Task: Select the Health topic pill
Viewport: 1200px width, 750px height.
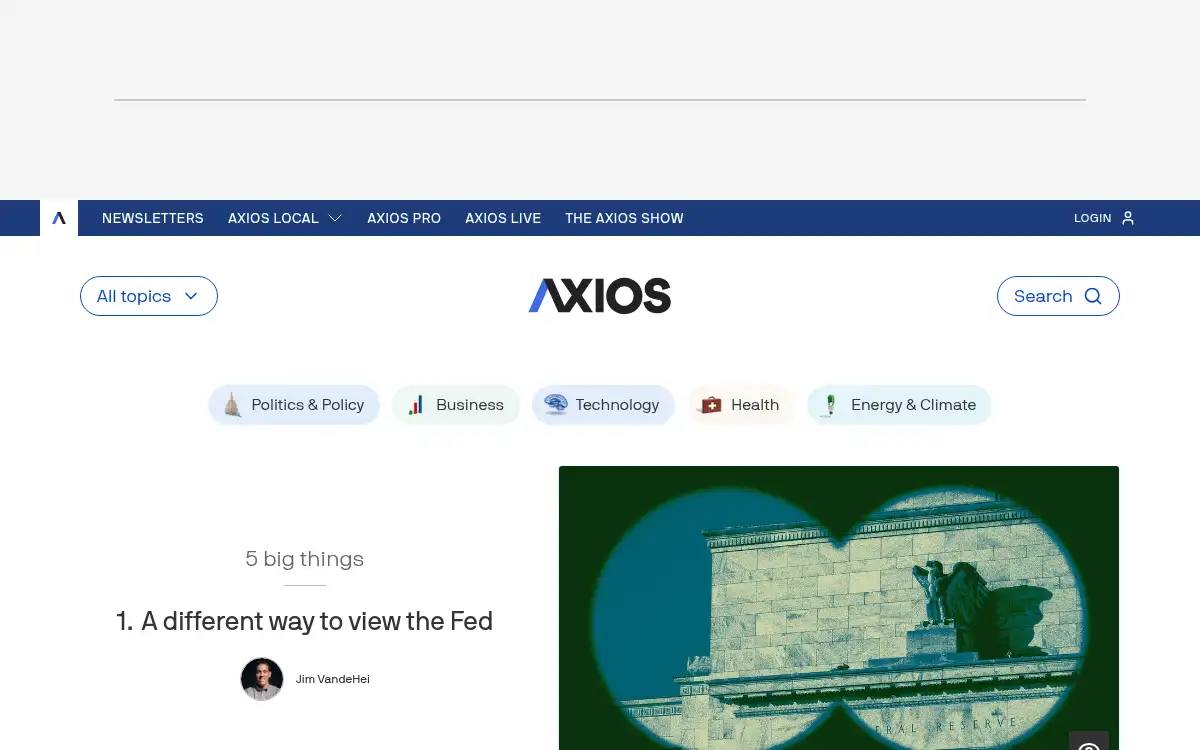Action: (741, 405)
